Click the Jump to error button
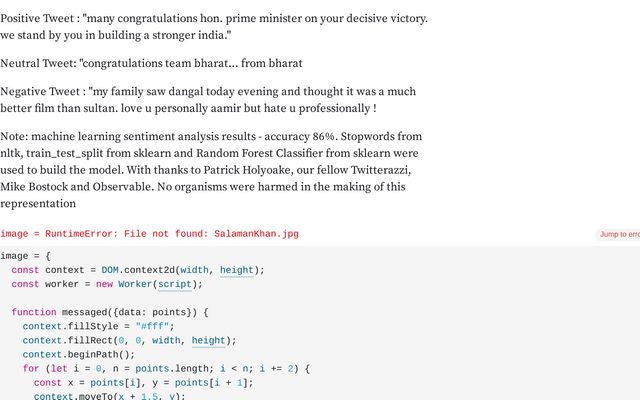This screenshot has height=400, width=640. point(618,234)
